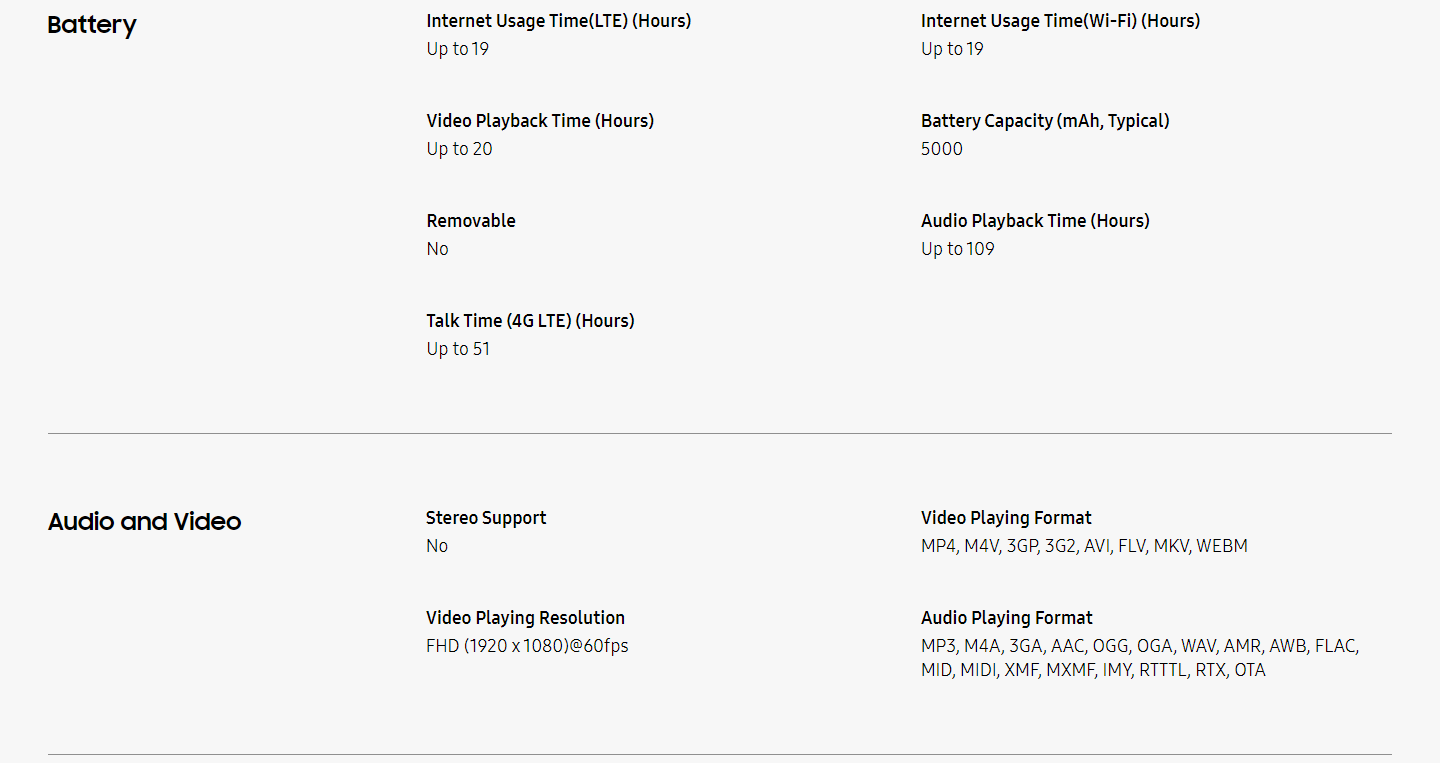The width and height of the screenshot is (1441, 763).
Task: Click the Removable spec label
Action: (471, 221)
